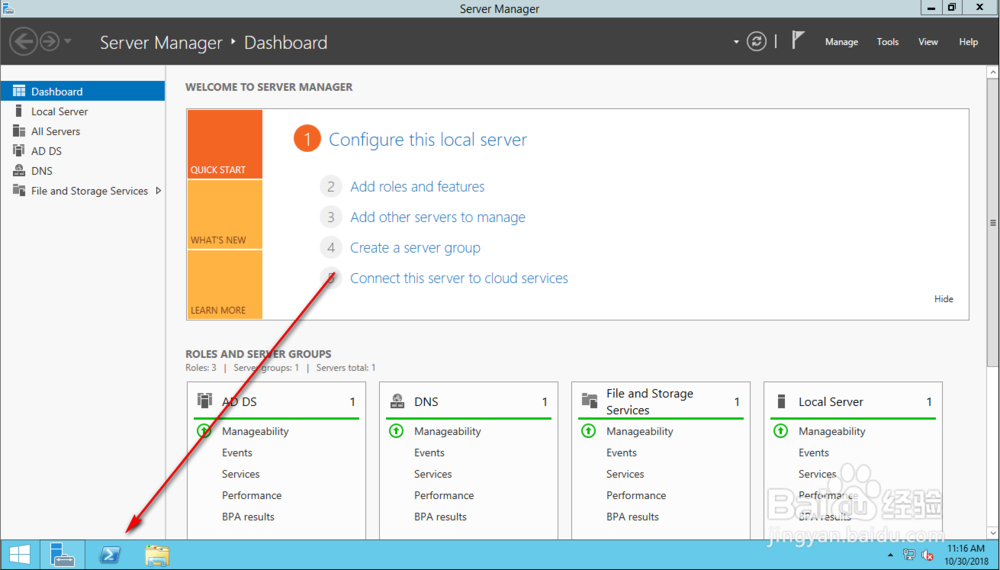Select Dashboard in the sidebar
The image size is (1000, 570).
[x=82, y=91]
